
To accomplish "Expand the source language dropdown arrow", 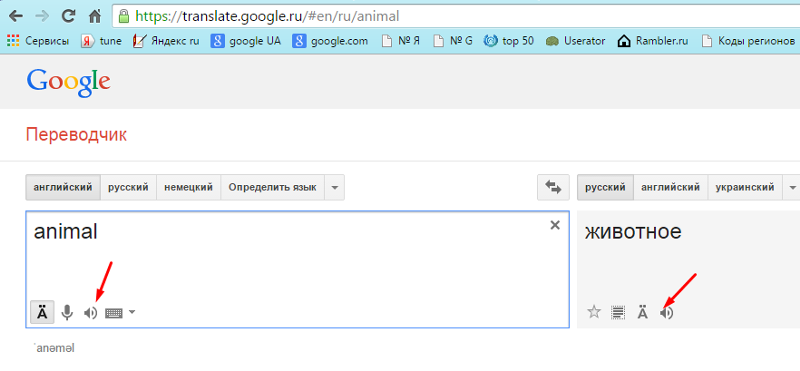I will pyautogui.click(x=335, y=187).
